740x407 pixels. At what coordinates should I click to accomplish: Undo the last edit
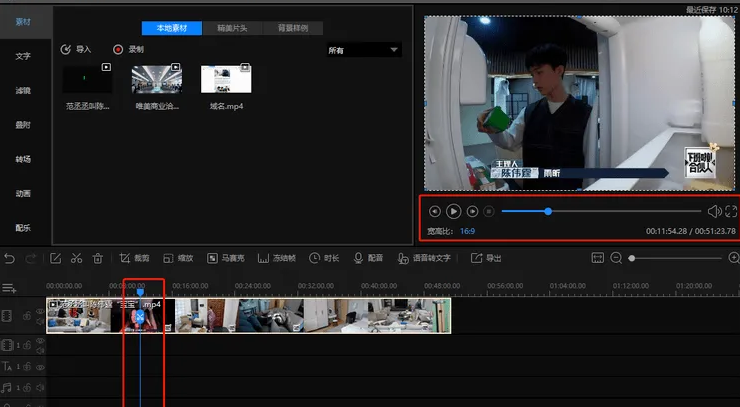point(9,258)
